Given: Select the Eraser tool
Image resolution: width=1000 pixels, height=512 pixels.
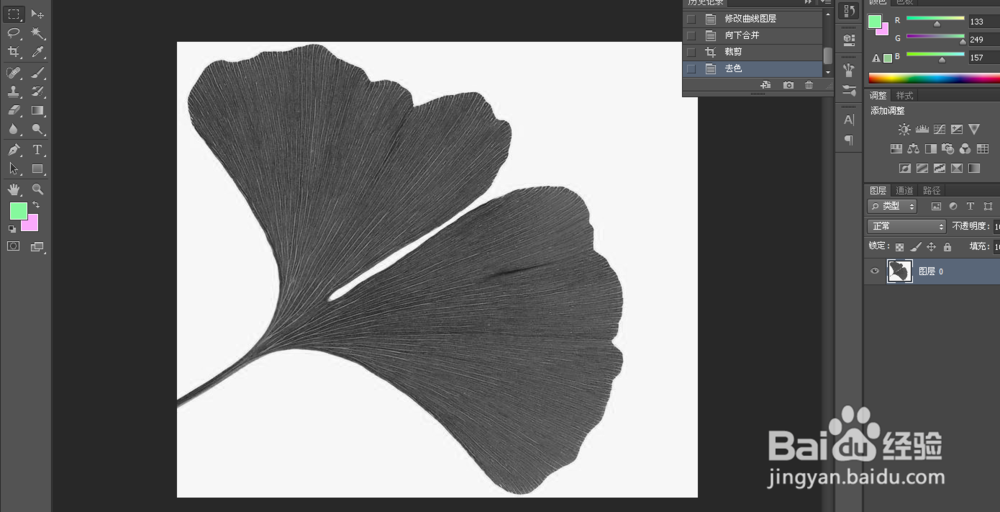Looking at the screenshot, I should point(14,110).
